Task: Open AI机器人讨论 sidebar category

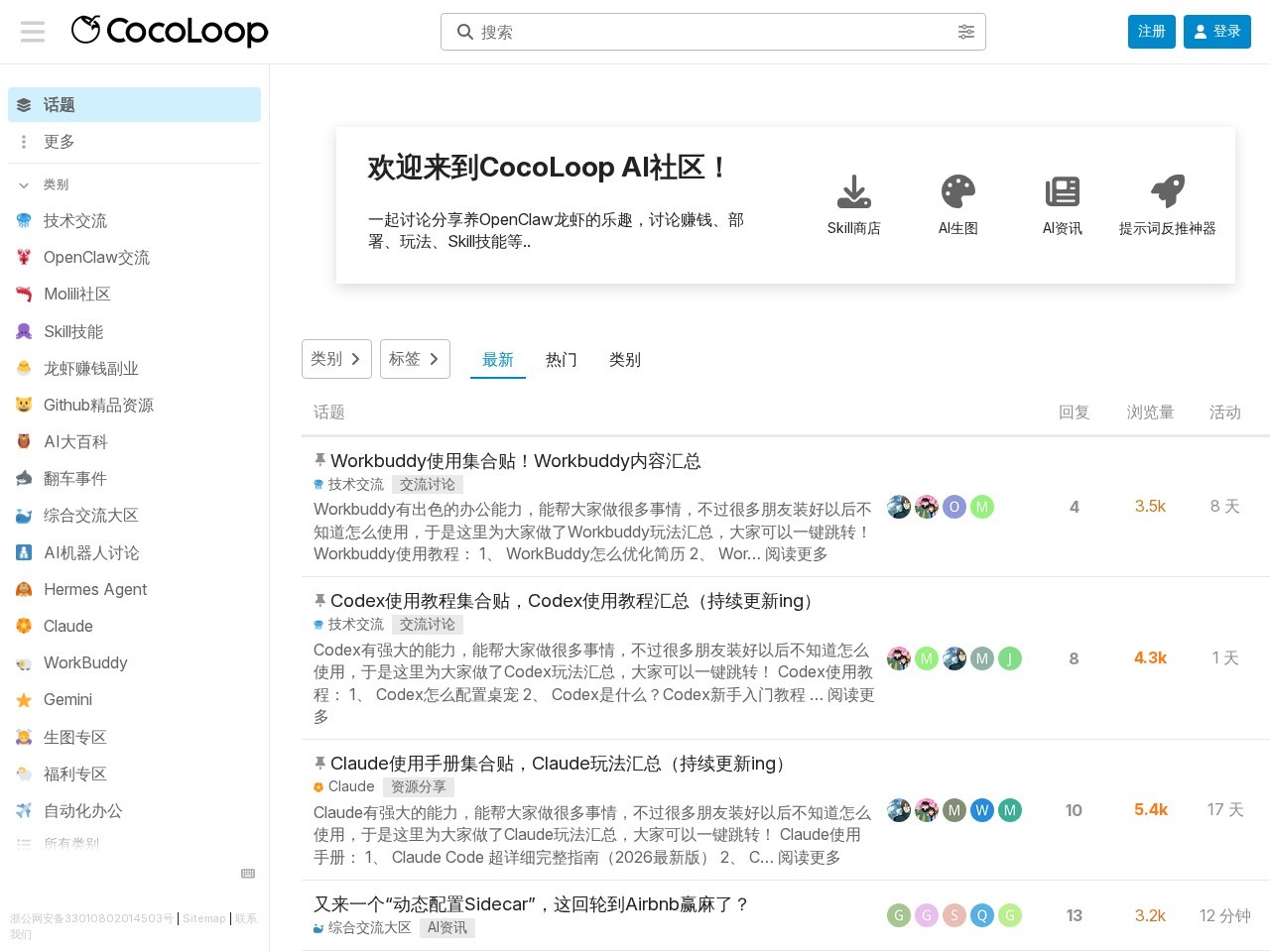Action: click(x=134, y=553)
